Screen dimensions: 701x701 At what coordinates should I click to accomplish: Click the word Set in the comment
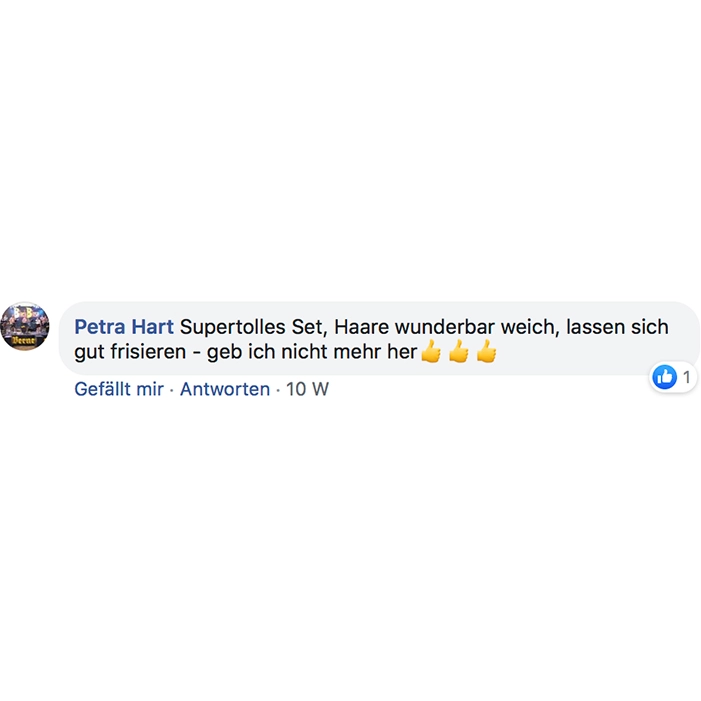[x=308, y=327]
